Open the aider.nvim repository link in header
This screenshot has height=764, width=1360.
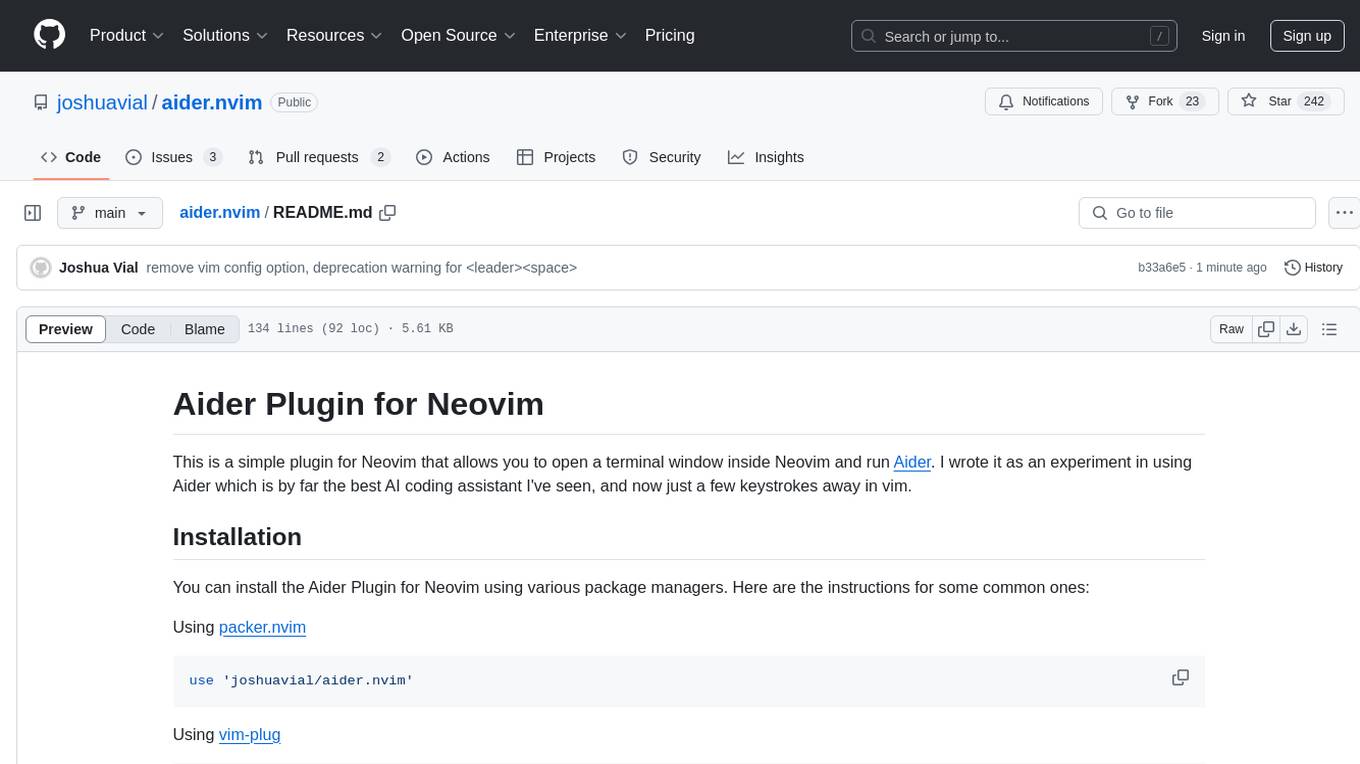click(x=212, y=102)
